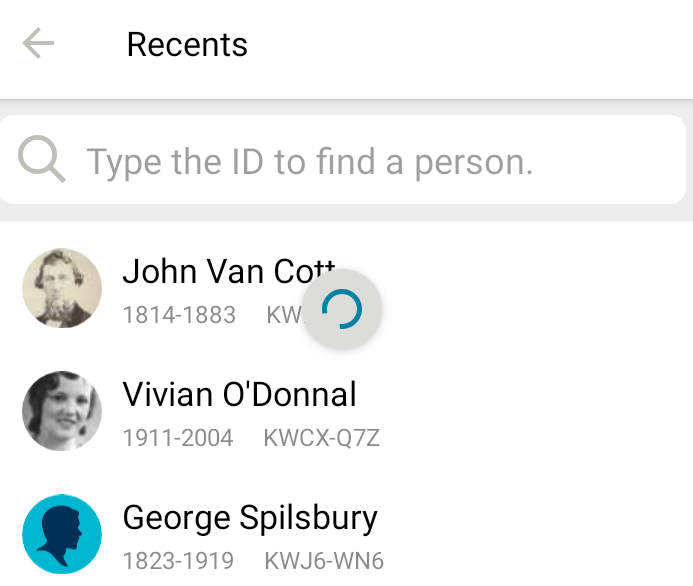Click the magnifying glass search icon
This screenshot has width=693, height=586.
coord(42,160)
